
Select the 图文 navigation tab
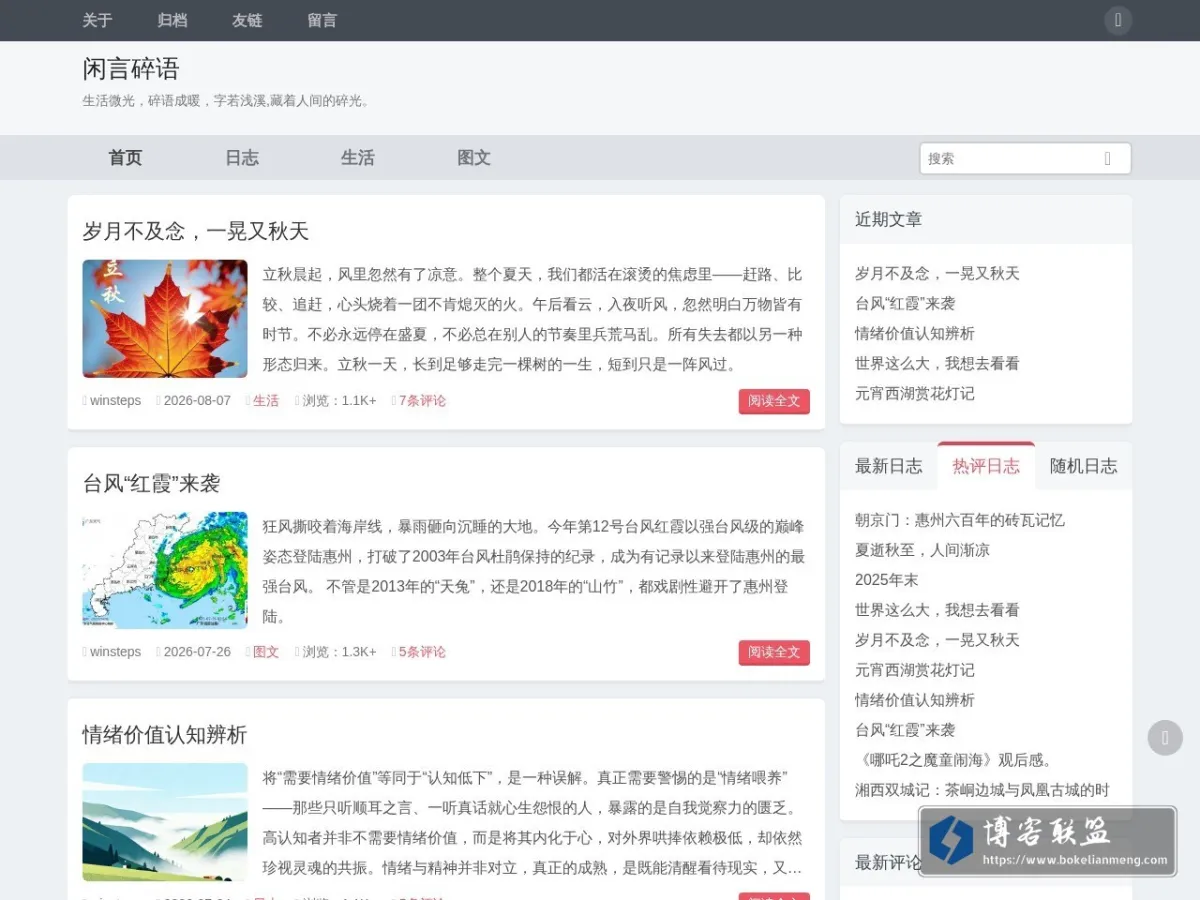click(x=474, y=158)
